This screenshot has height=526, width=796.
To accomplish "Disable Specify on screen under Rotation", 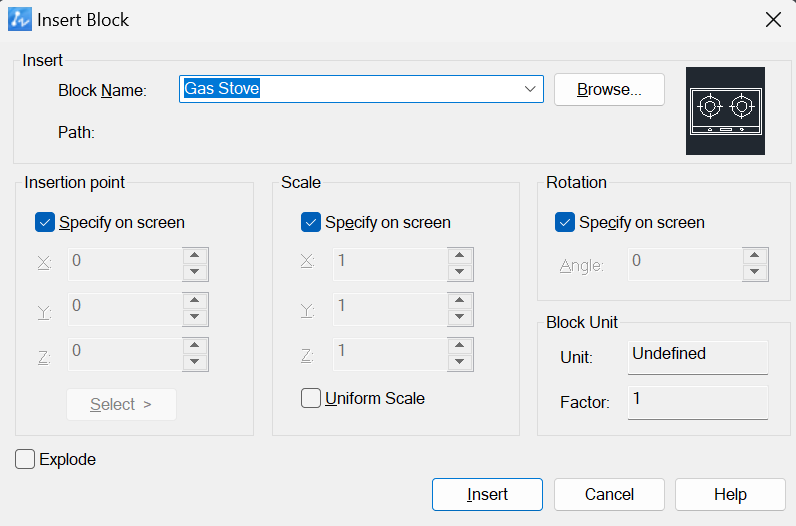I will tap(565, 222).
